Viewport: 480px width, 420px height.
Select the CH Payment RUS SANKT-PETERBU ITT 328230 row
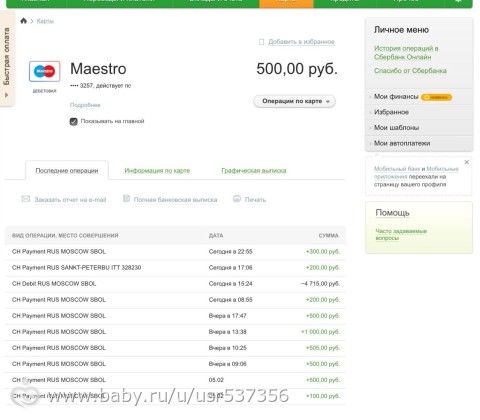click(175, 268)
